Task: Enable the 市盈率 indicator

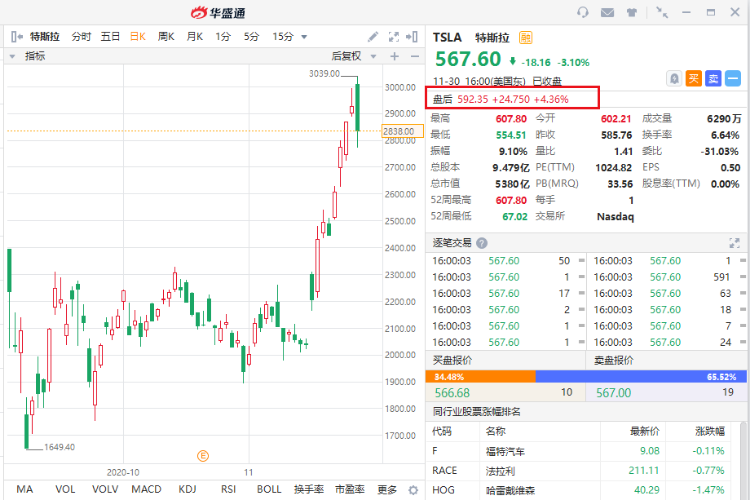Action: 350,489
